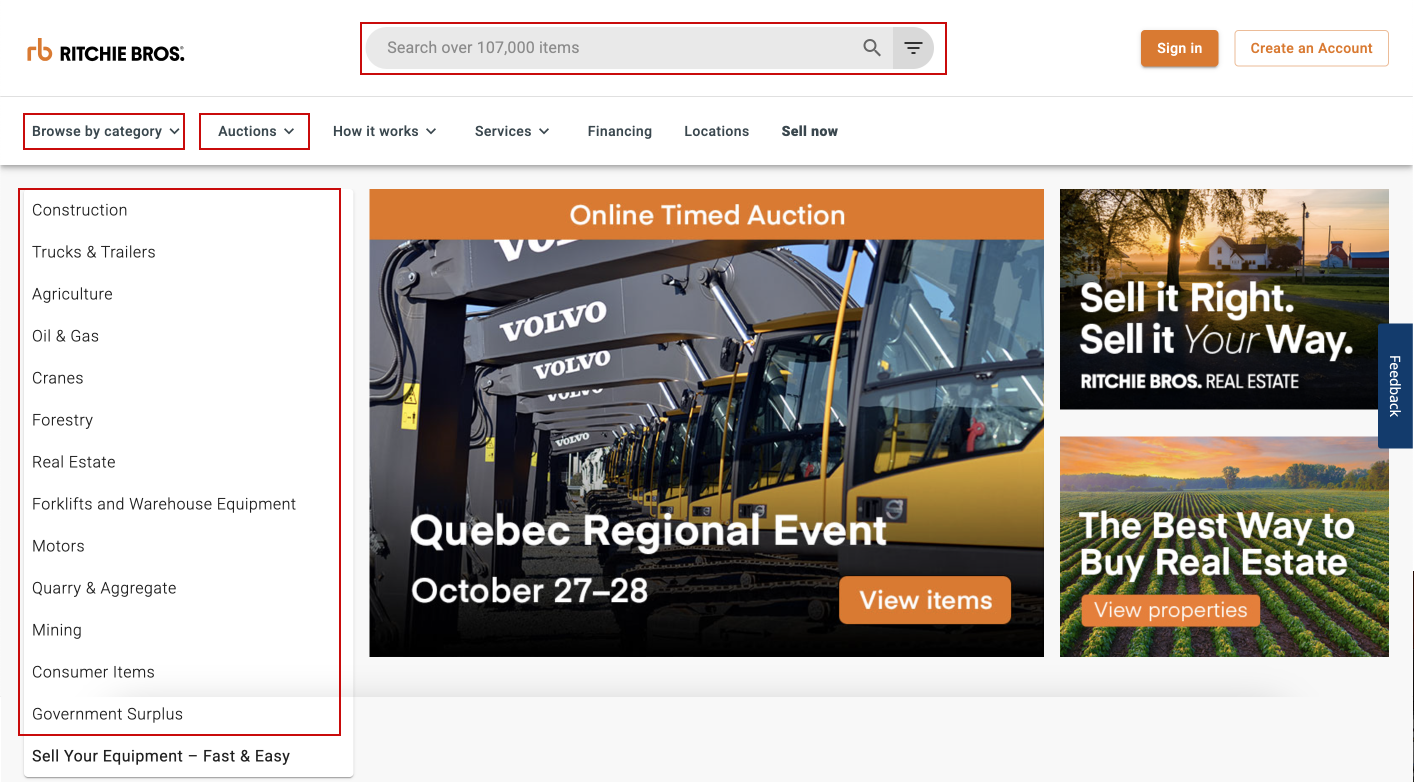Open the Feedback side tab

1395,386
